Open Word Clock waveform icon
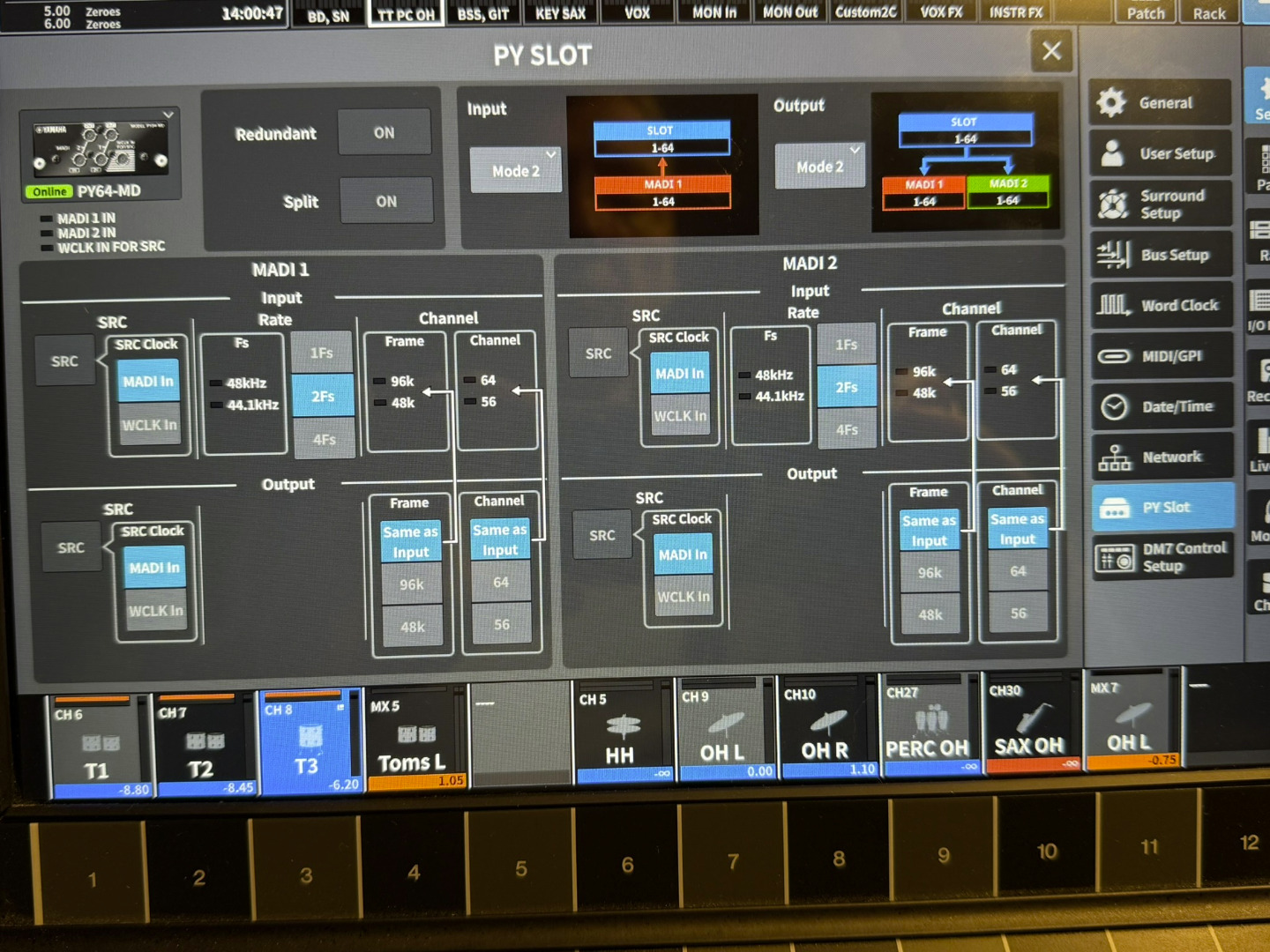Image resolution: width=1270 pixels, height=952 pixels. (x=1114, y=305)
